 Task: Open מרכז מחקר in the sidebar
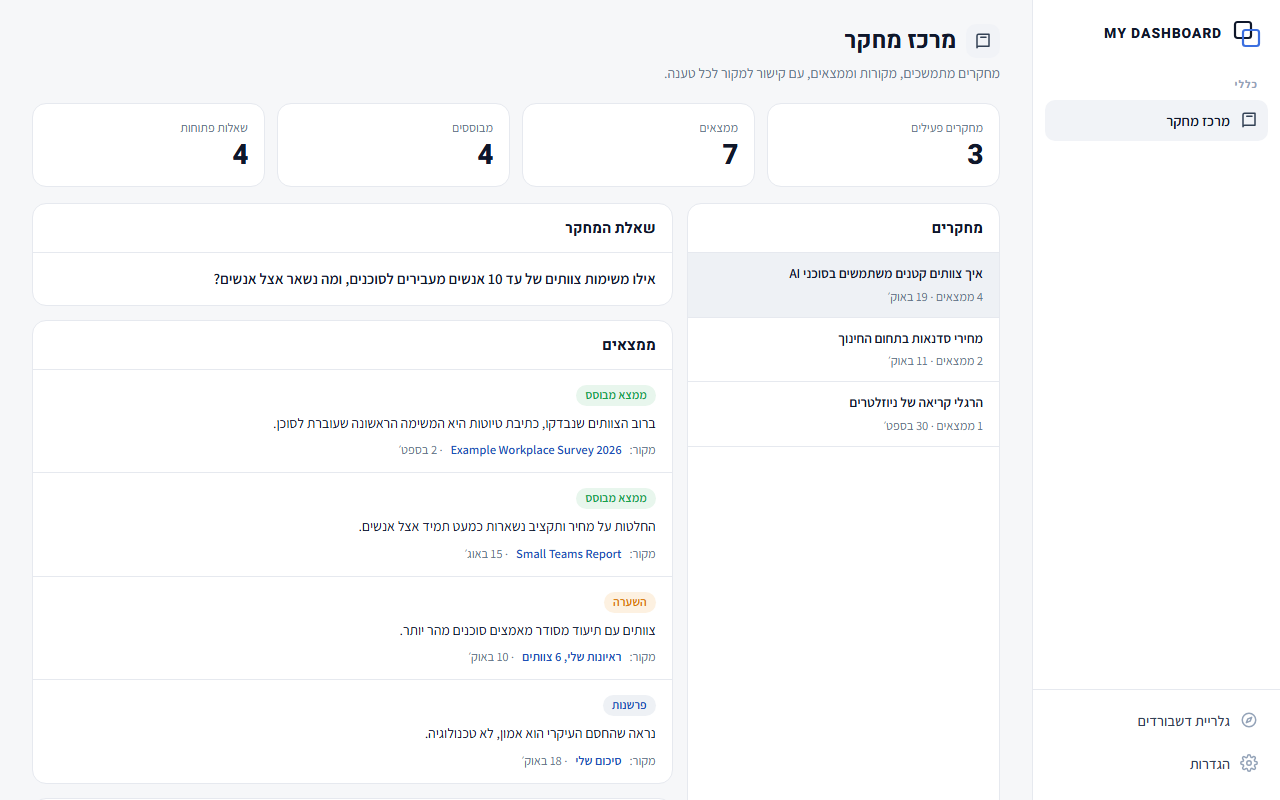click(1156, 120)
